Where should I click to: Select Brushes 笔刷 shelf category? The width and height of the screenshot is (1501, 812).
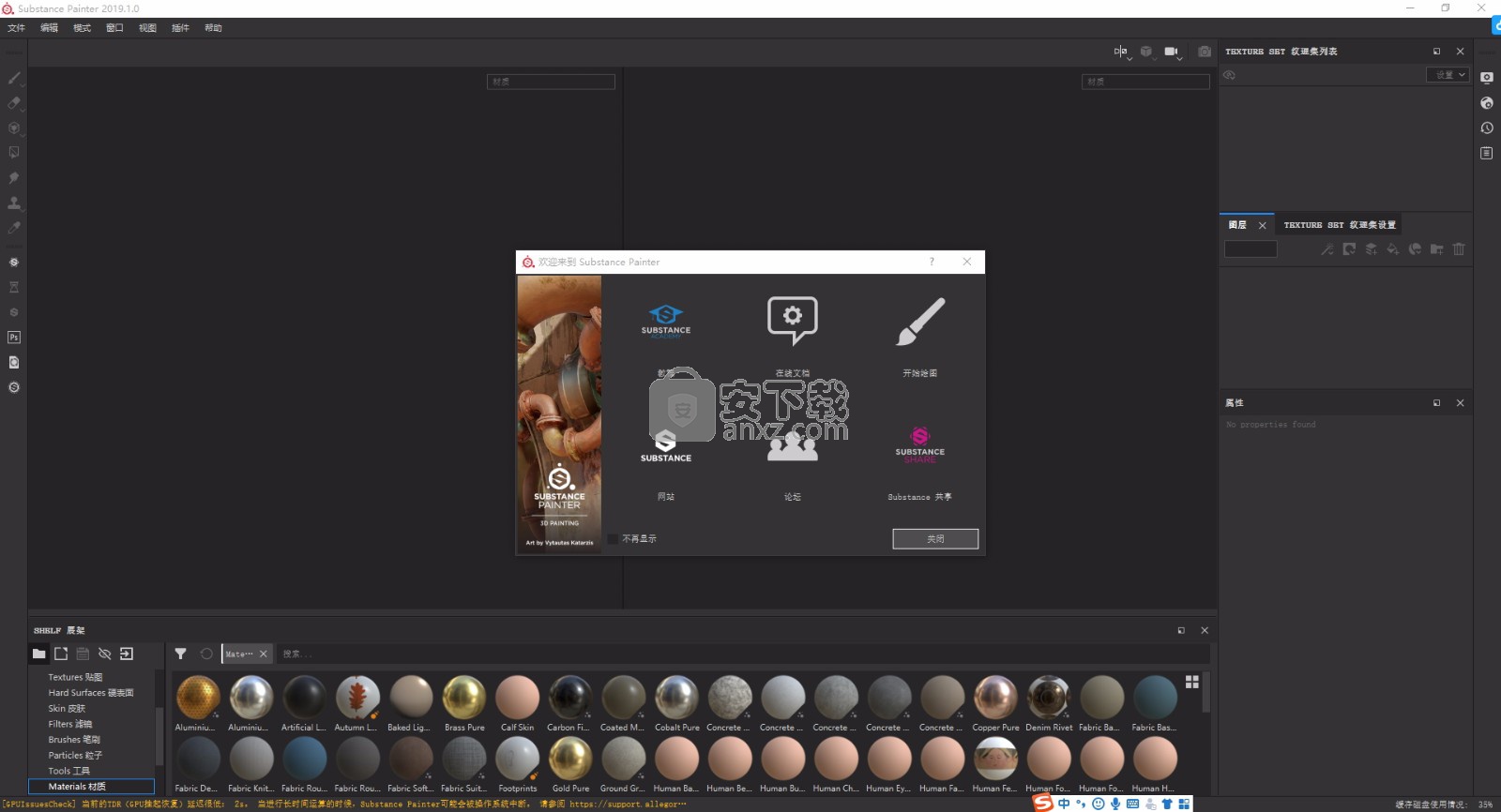(74, 740)
